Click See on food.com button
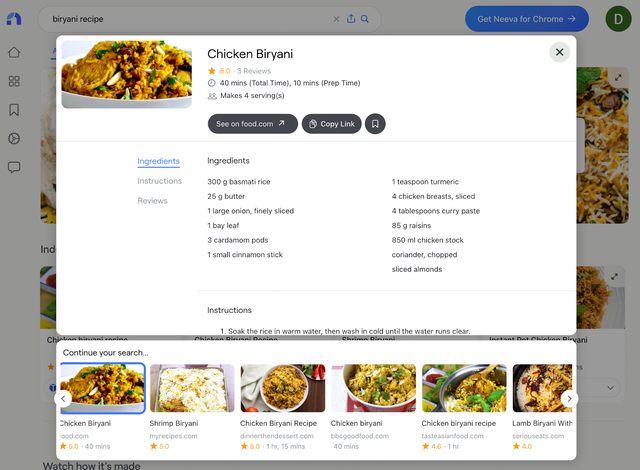Image resolution: width=640 pixels, height=470 pixels. click(253, 124)
